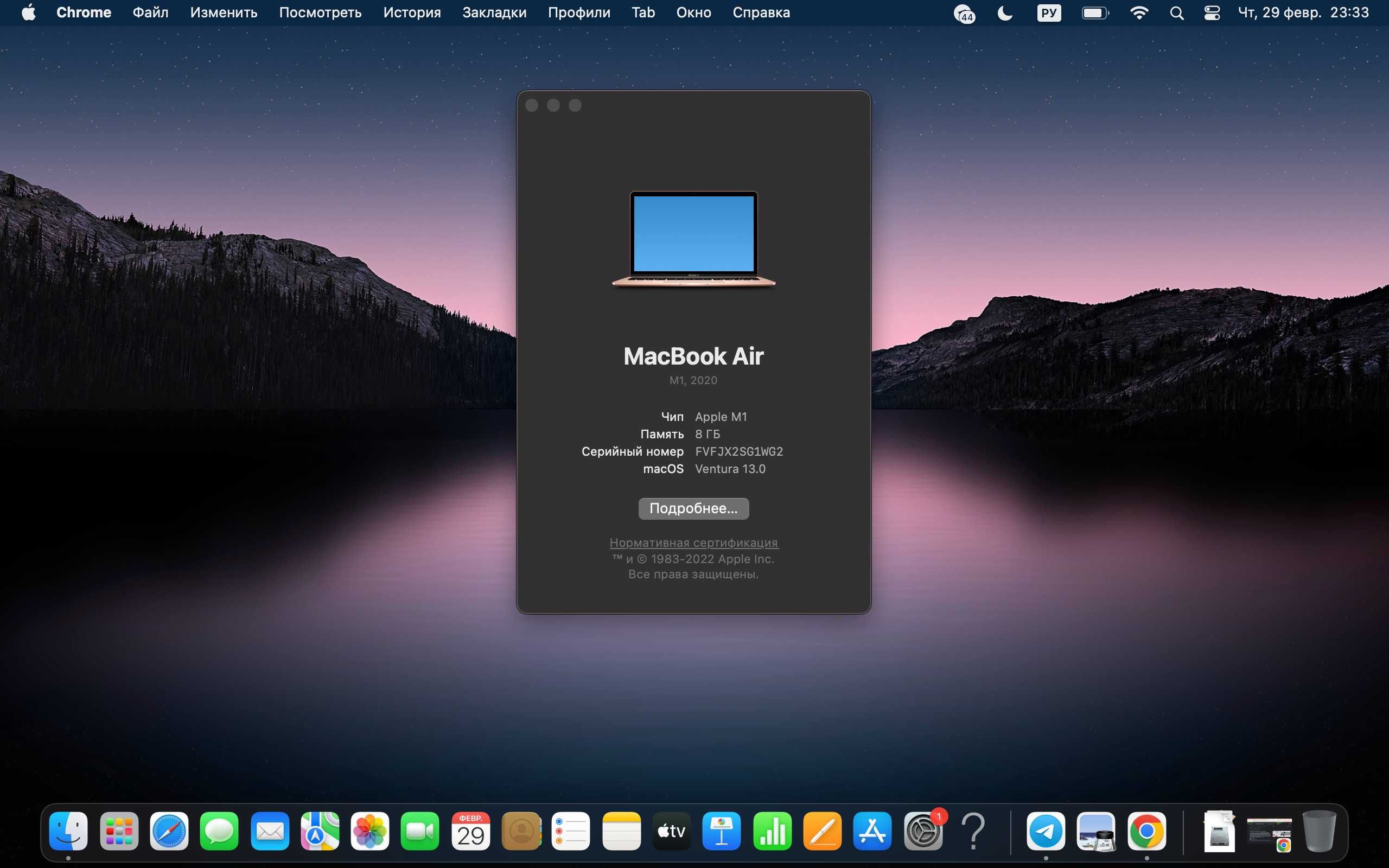Open Safari in the Dock

pyautogui.click(x=169, y=831)
